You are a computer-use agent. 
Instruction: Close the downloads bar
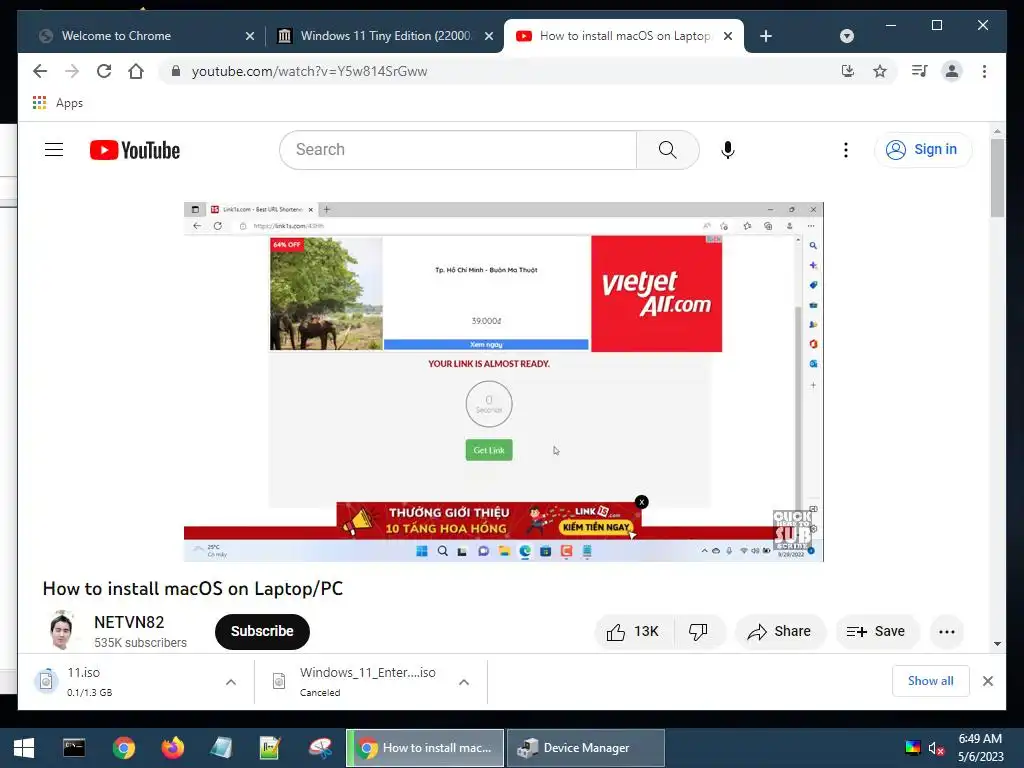click(x=987, y=681)
